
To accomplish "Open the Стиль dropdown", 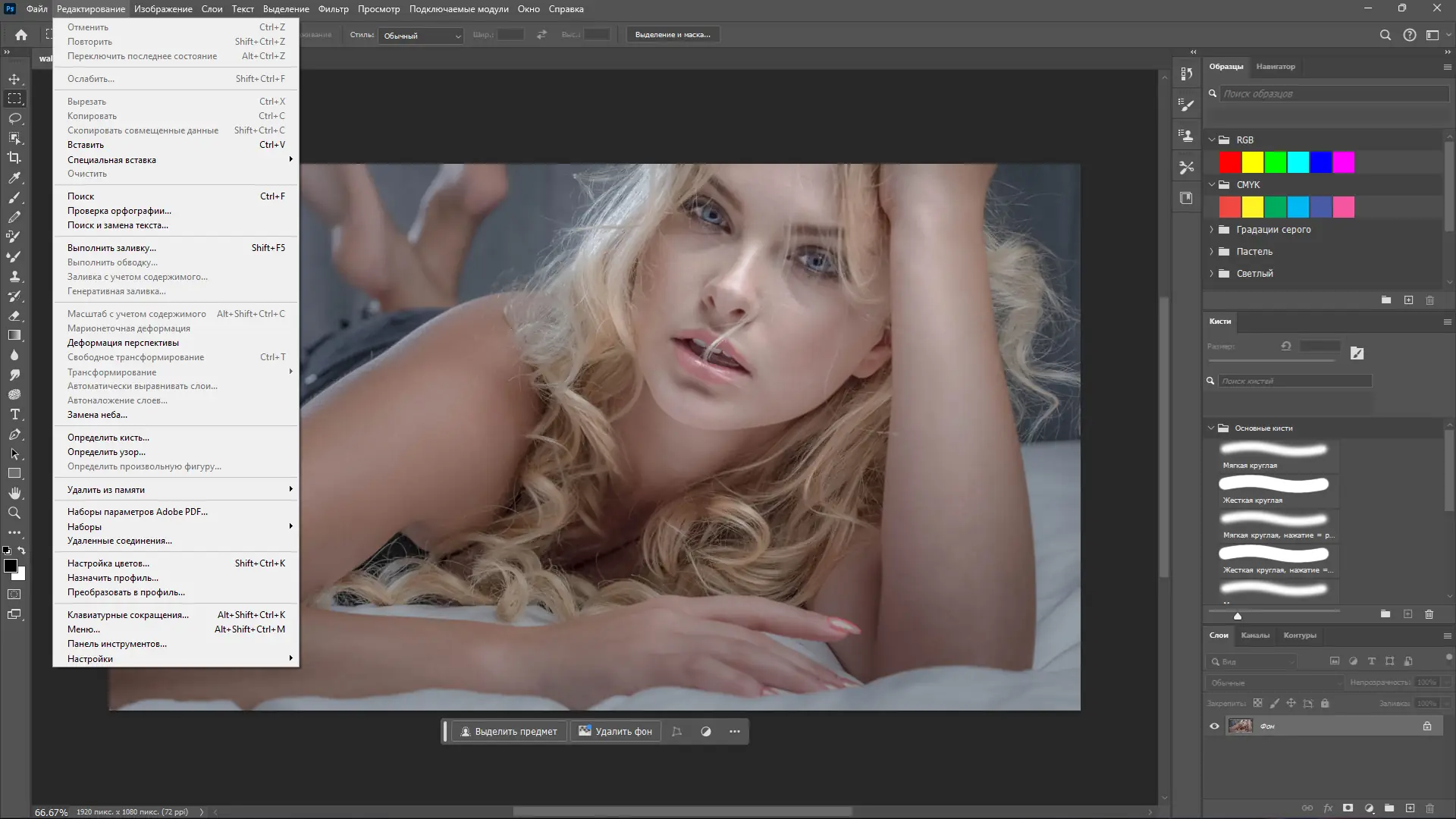I will (421, 35).
